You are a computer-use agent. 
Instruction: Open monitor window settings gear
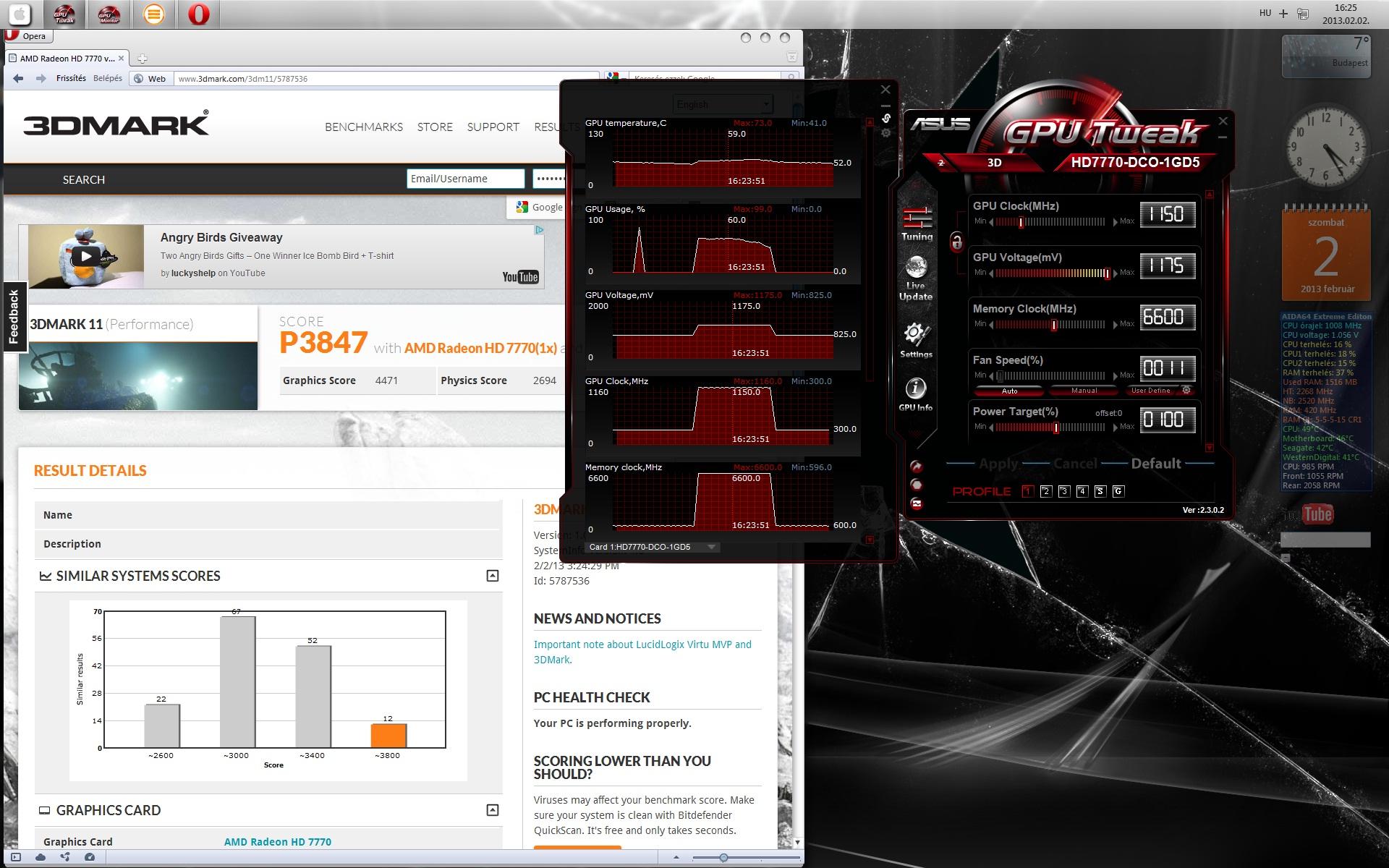click(886, 133)
